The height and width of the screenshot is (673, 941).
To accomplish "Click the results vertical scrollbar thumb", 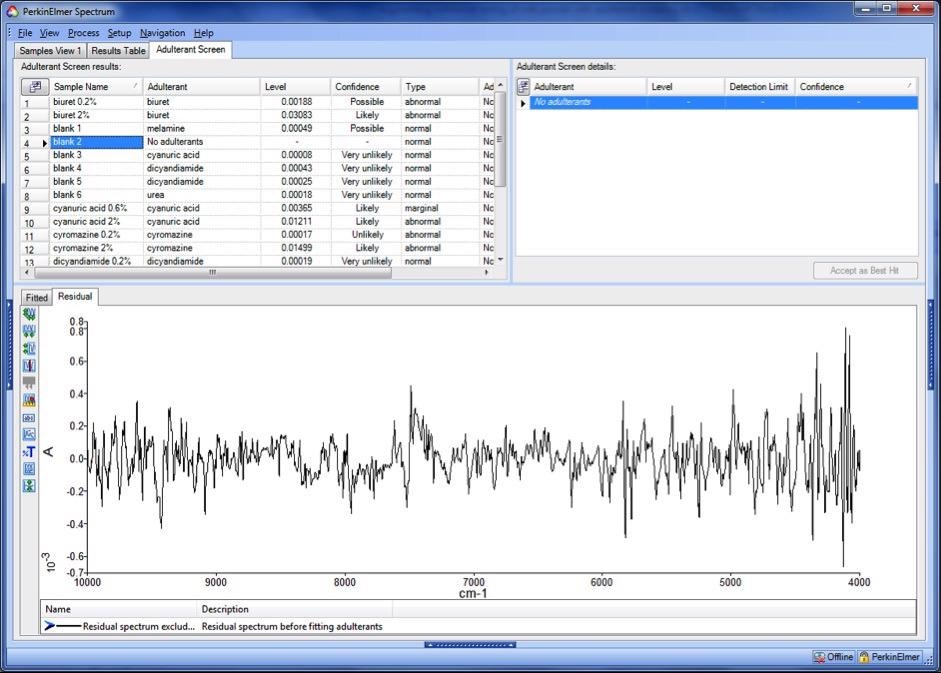I will 501,139.
